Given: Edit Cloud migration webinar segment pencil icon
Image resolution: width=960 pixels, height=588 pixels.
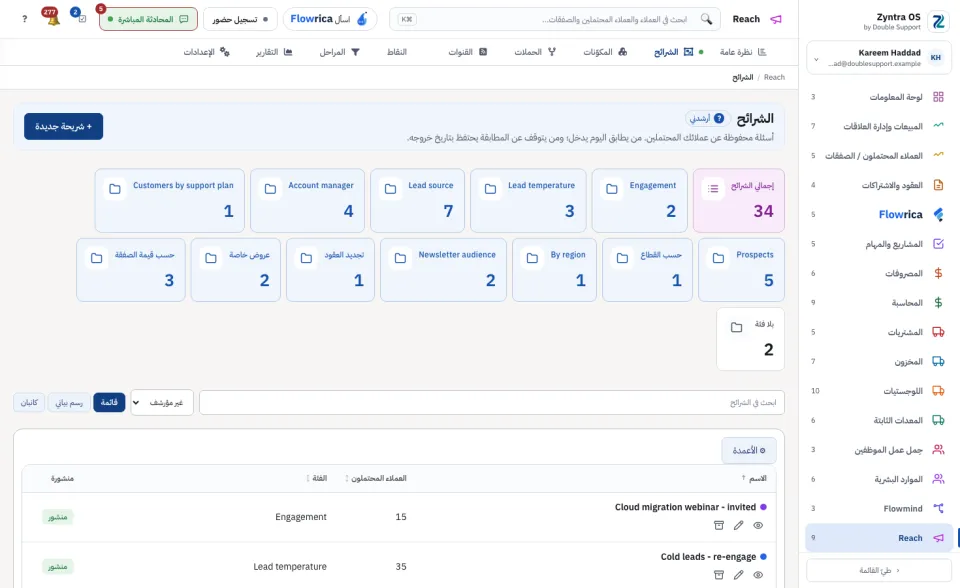Looking at the screenshot, I should pos(738,526).
